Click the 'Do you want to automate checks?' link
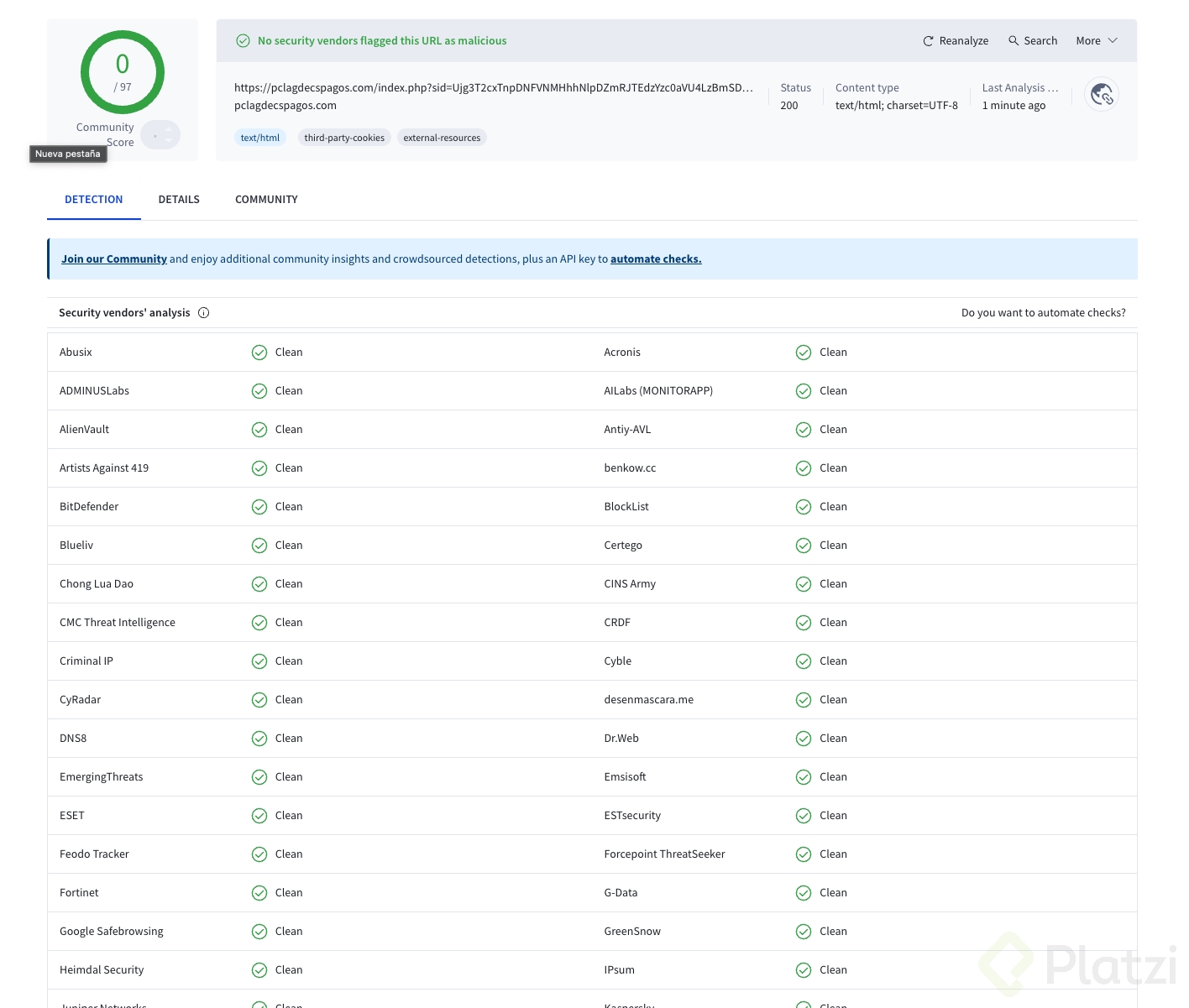Image resolution: width=1189 pixels, height=1008 pixels. pos(1043,313)
